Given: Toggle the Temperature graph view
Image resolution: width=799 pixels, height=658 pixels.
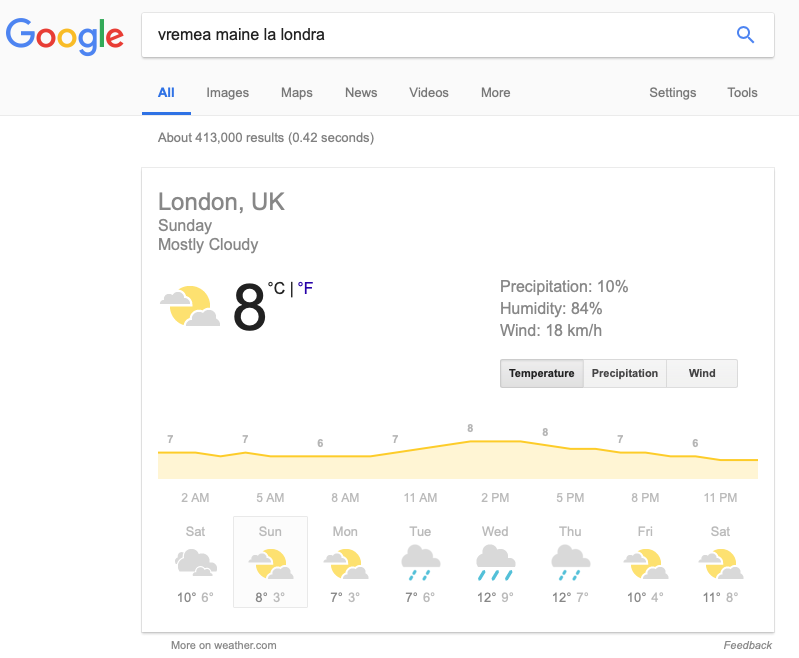Looking at the screenshot, I should tap(542, 374).
